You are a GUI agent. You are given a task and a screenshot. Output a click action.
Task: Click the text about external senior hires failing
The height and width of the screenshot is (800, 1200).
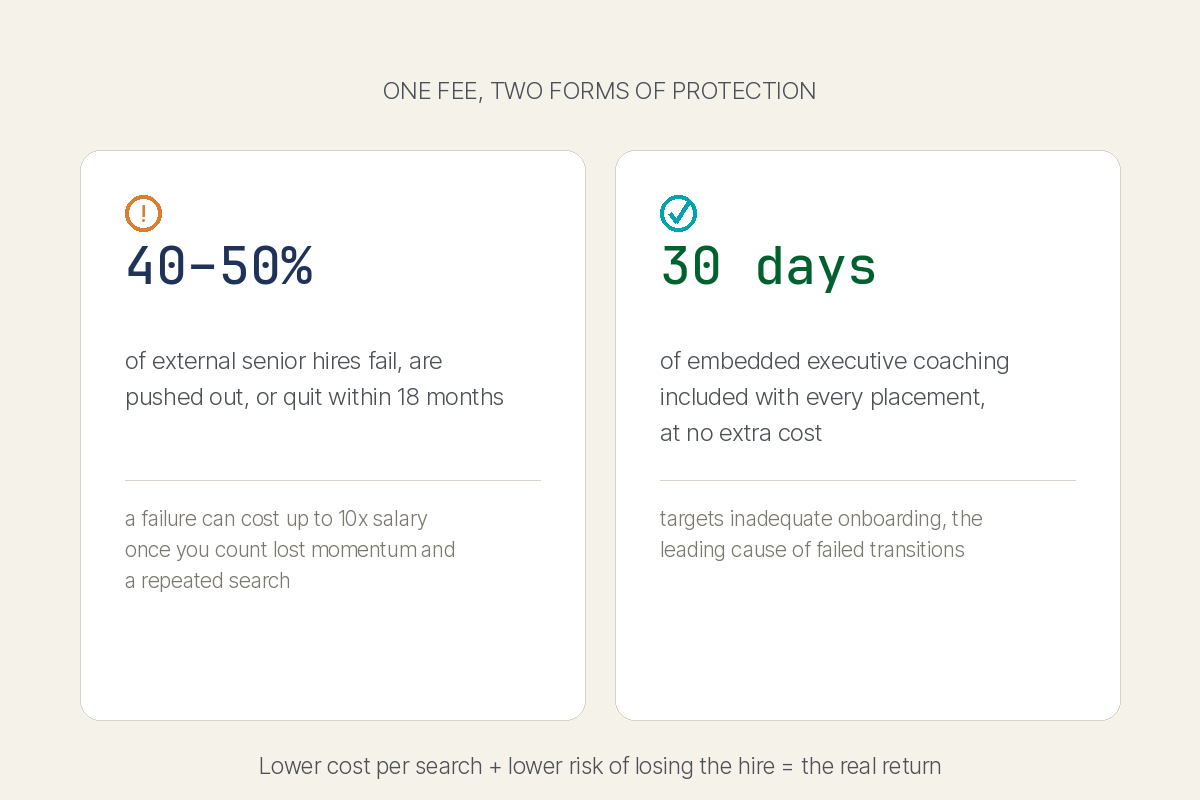click(x=314, y=379)
